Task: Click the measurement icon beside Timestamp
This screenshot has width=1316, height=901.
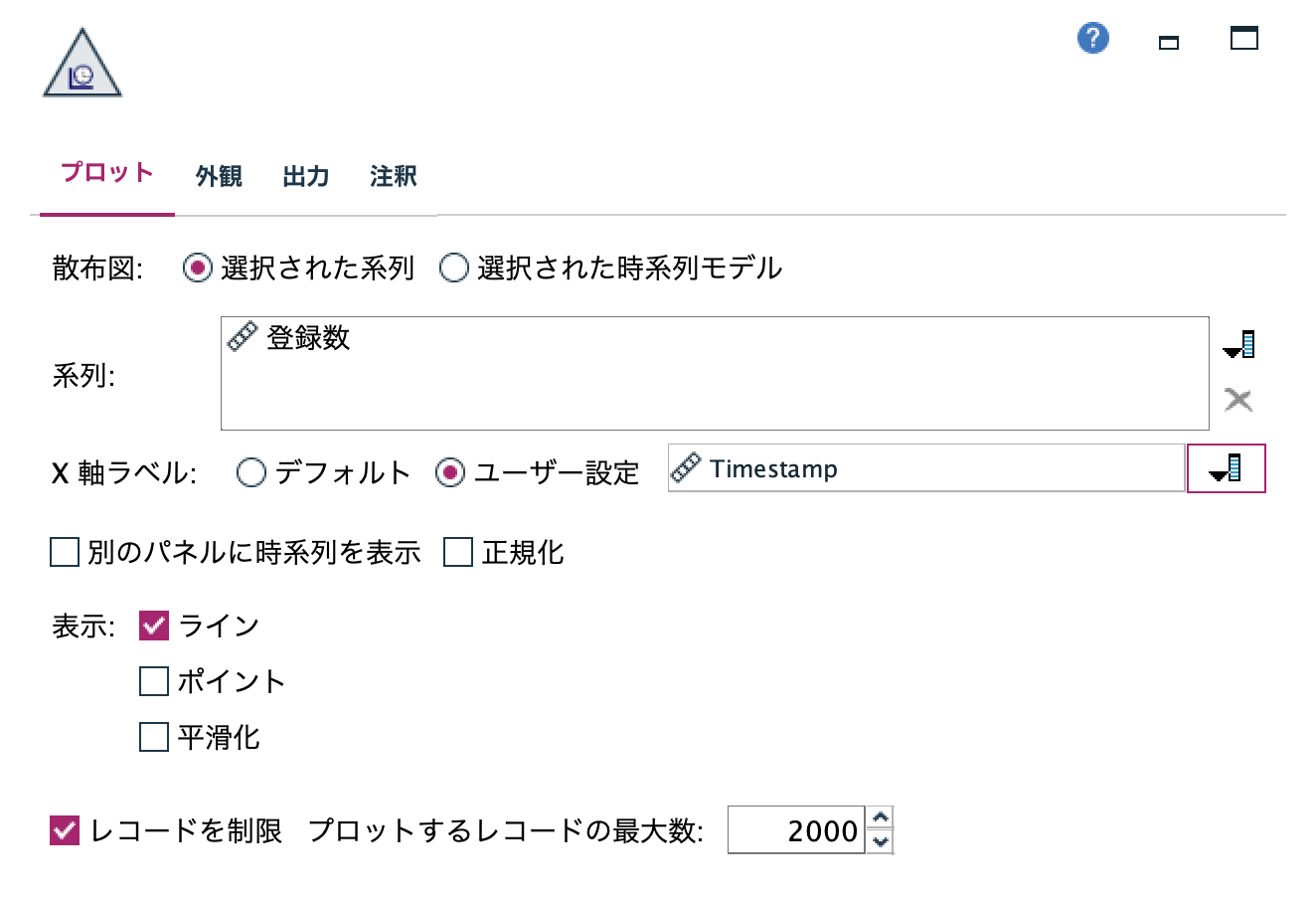Action: pos(686,468)
